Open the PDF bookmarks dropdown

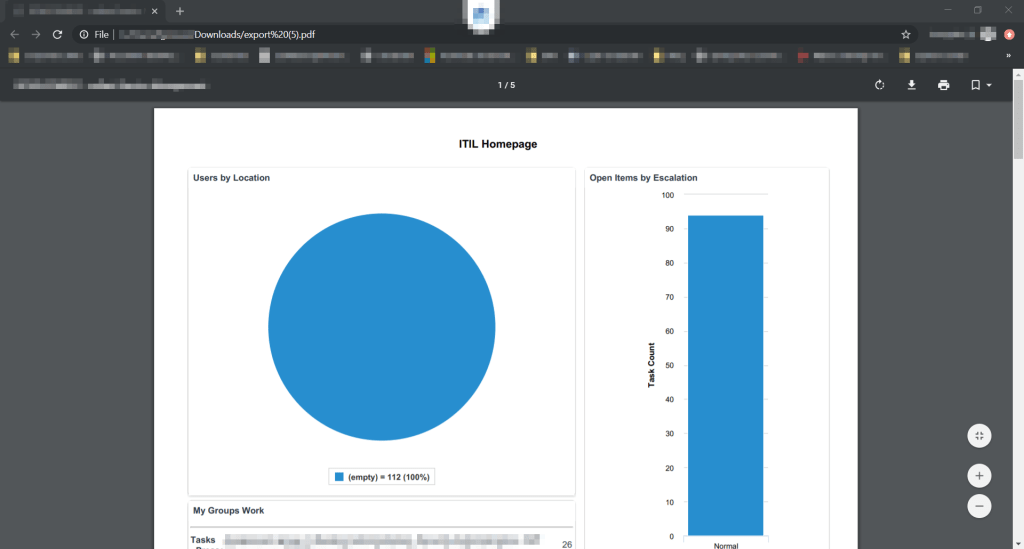point(980,85)
